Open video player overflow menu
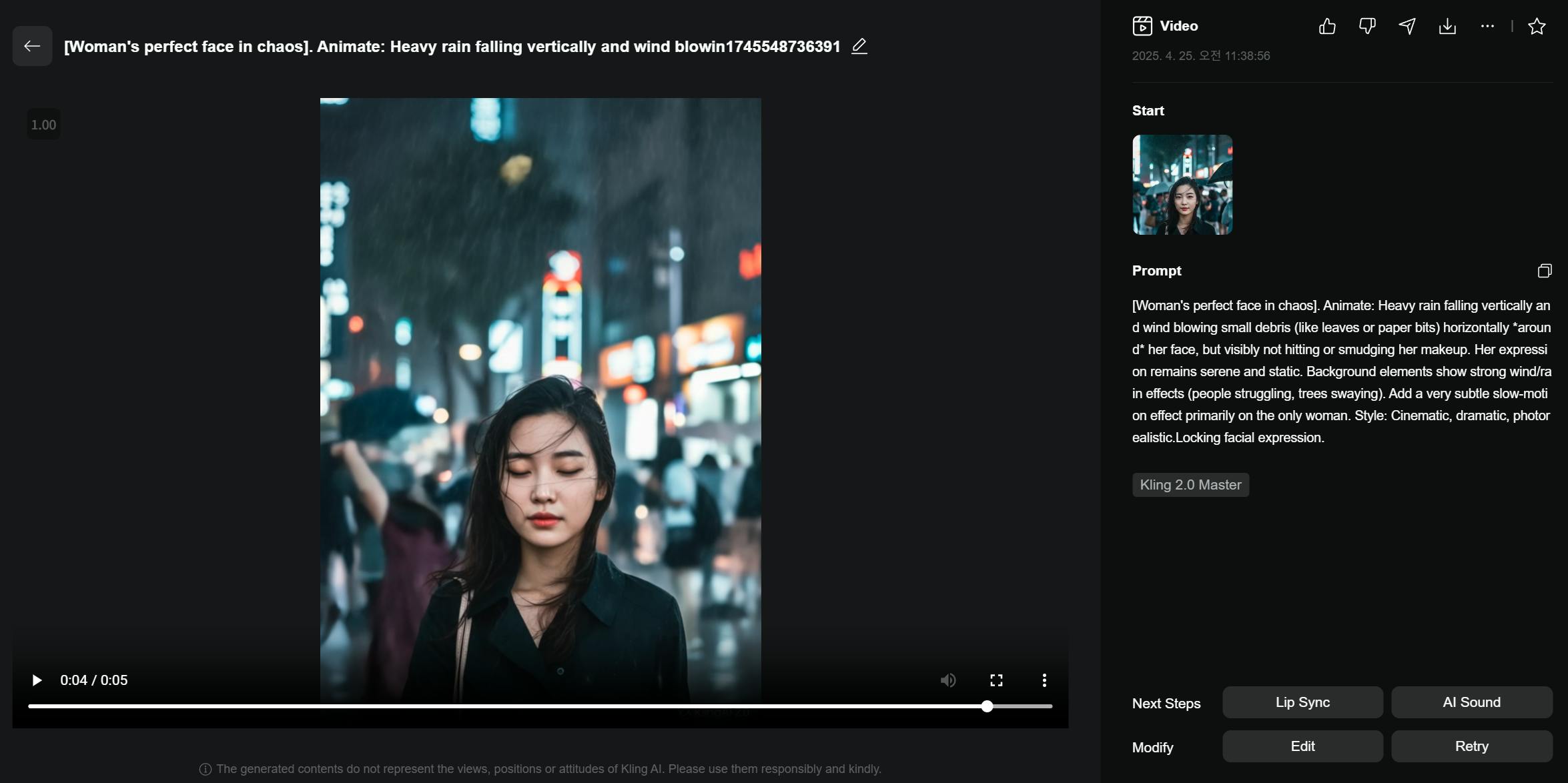The image size is (1568, 783). pyautogui.click(x=1044, y=680)
